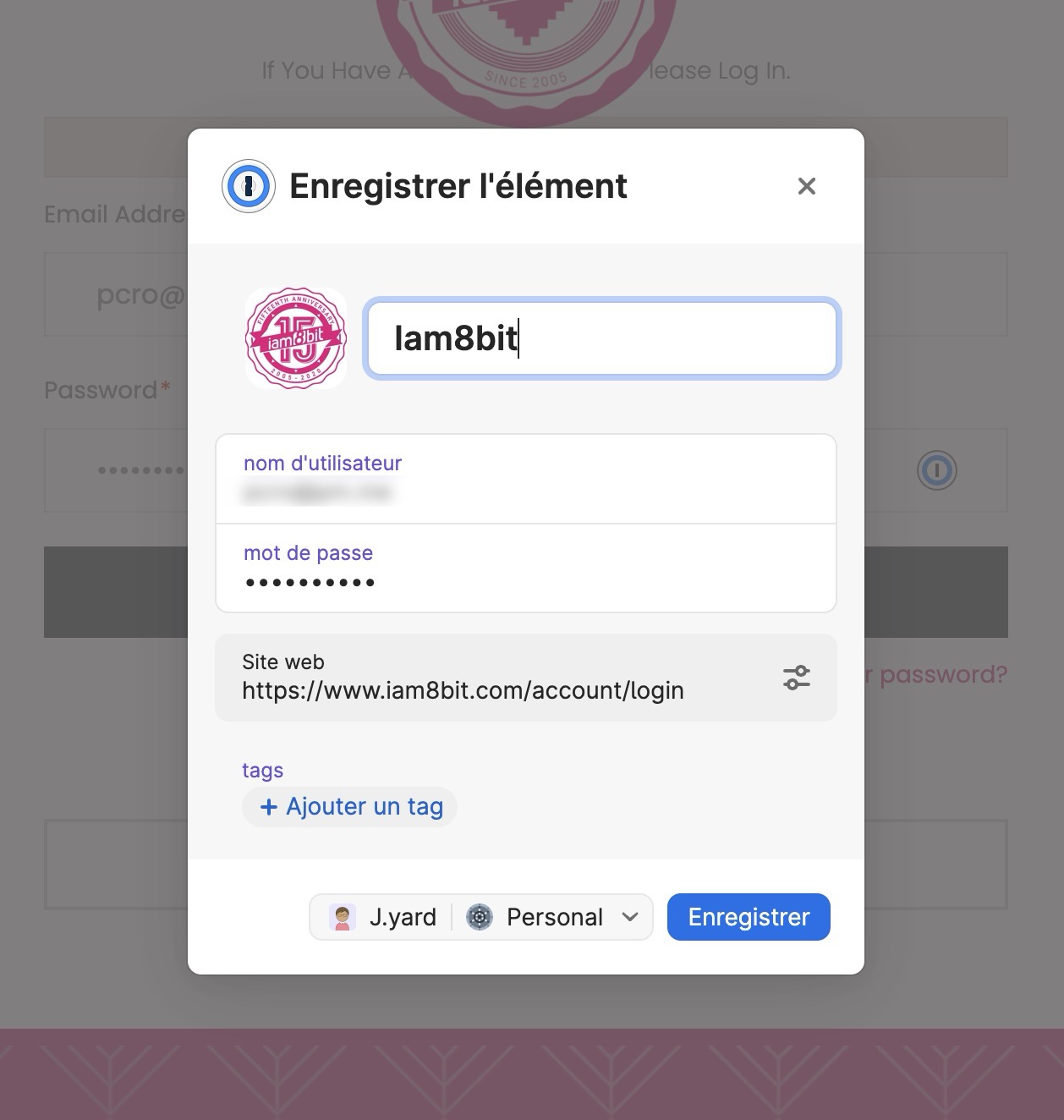Open the forgot password link
Viewport: 1064px width, 1120px height.
coord(936,674)
